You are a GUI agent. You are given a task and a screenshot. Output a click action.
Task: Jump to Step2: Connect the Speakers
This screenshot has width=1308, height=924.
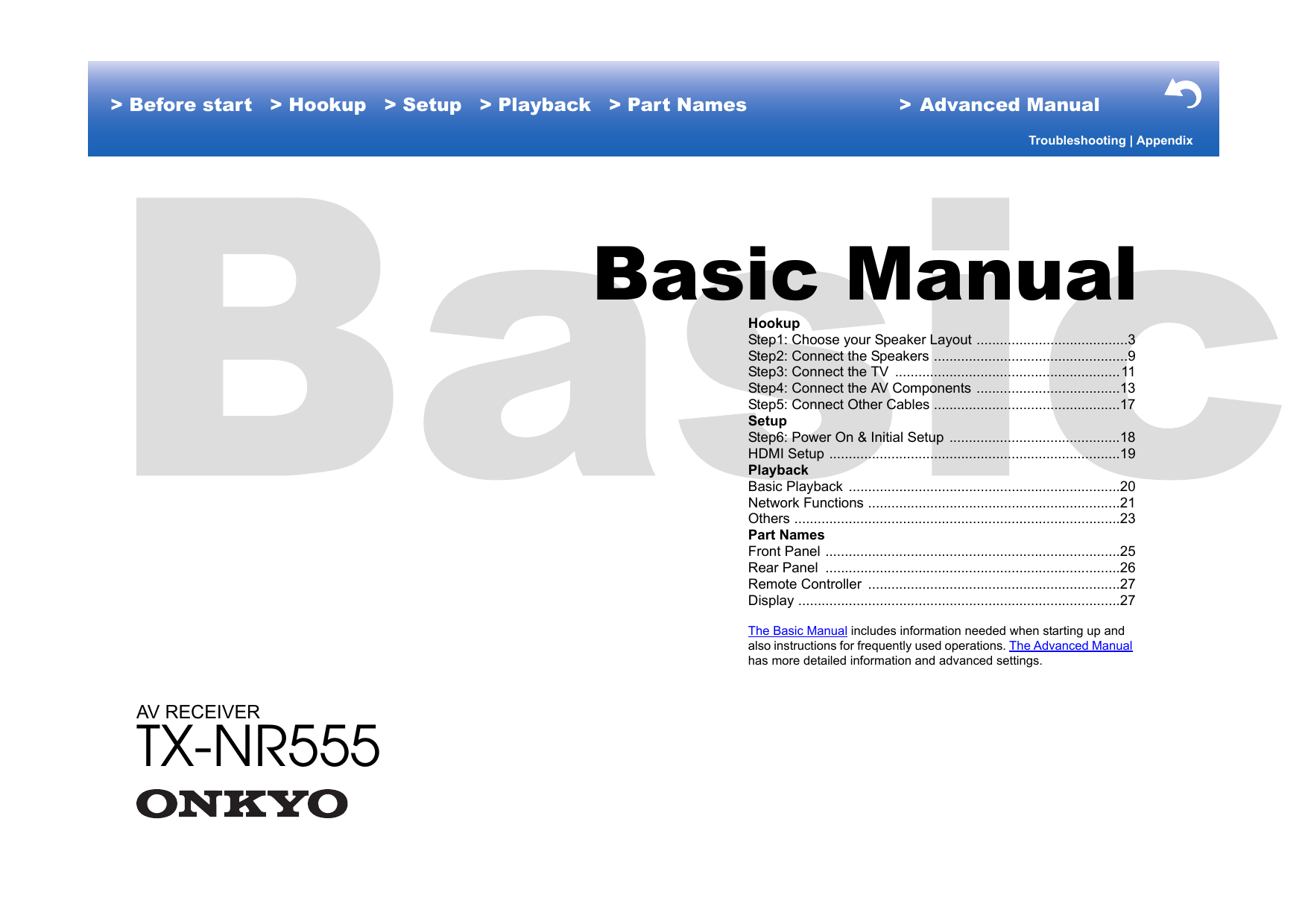941,356
